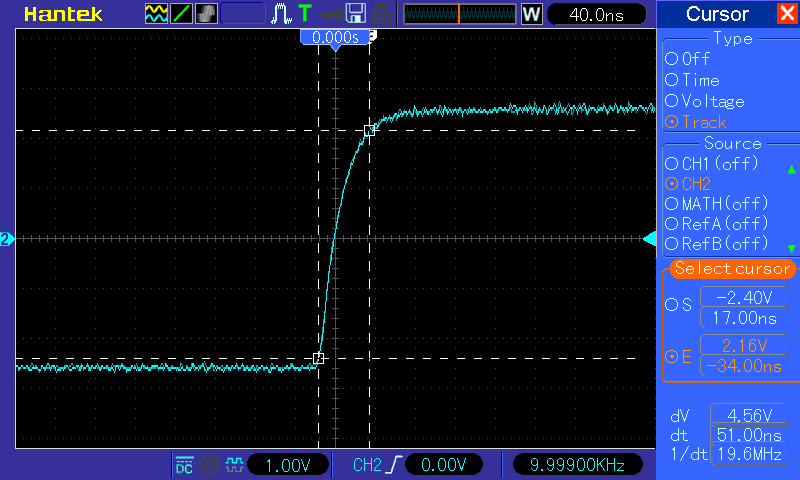The height and width of the screenshot is (480, 800).
Task: Click the cyan trigger level arrow at right edge
Action: pos(649,239)
